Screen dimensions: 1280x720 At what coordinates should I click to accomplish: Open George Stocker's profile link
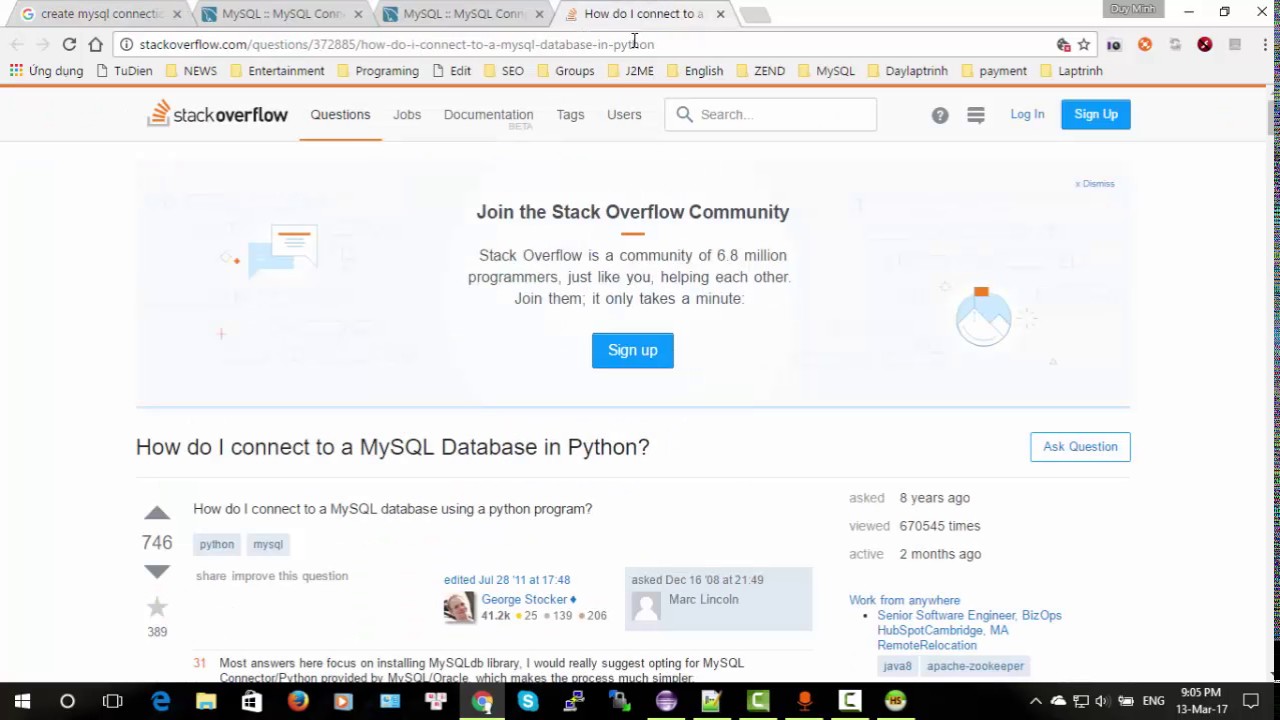pyautogui.click(x=524, y=599)
